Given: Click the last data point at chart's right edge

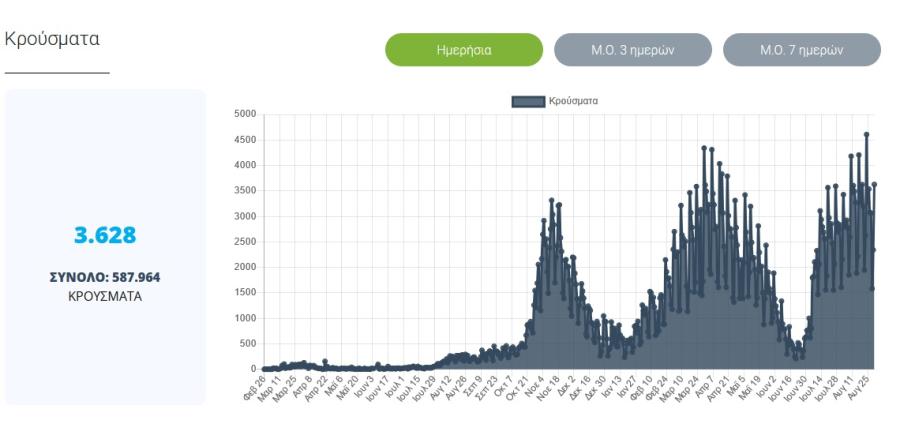Looking at the screenshot, I should (874, 184).
